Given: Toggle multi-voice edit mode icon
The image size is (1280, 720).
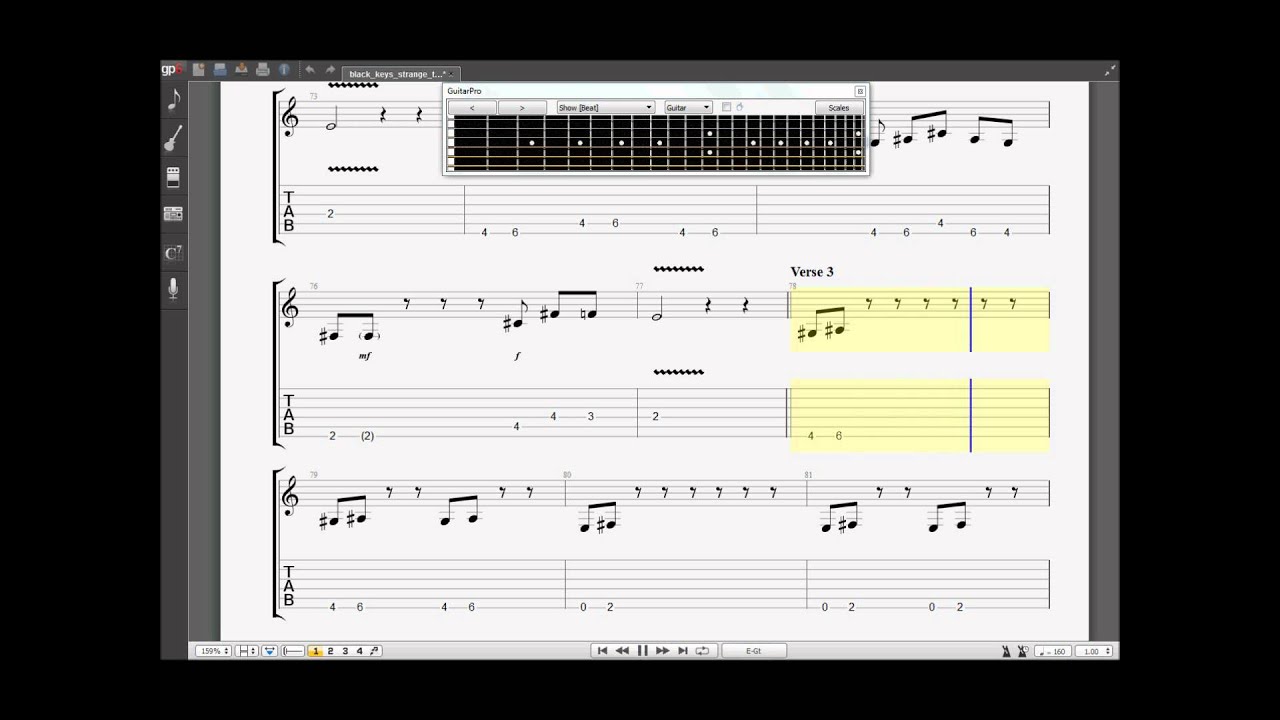Looking at the screenshot, I should pos(375,651).
